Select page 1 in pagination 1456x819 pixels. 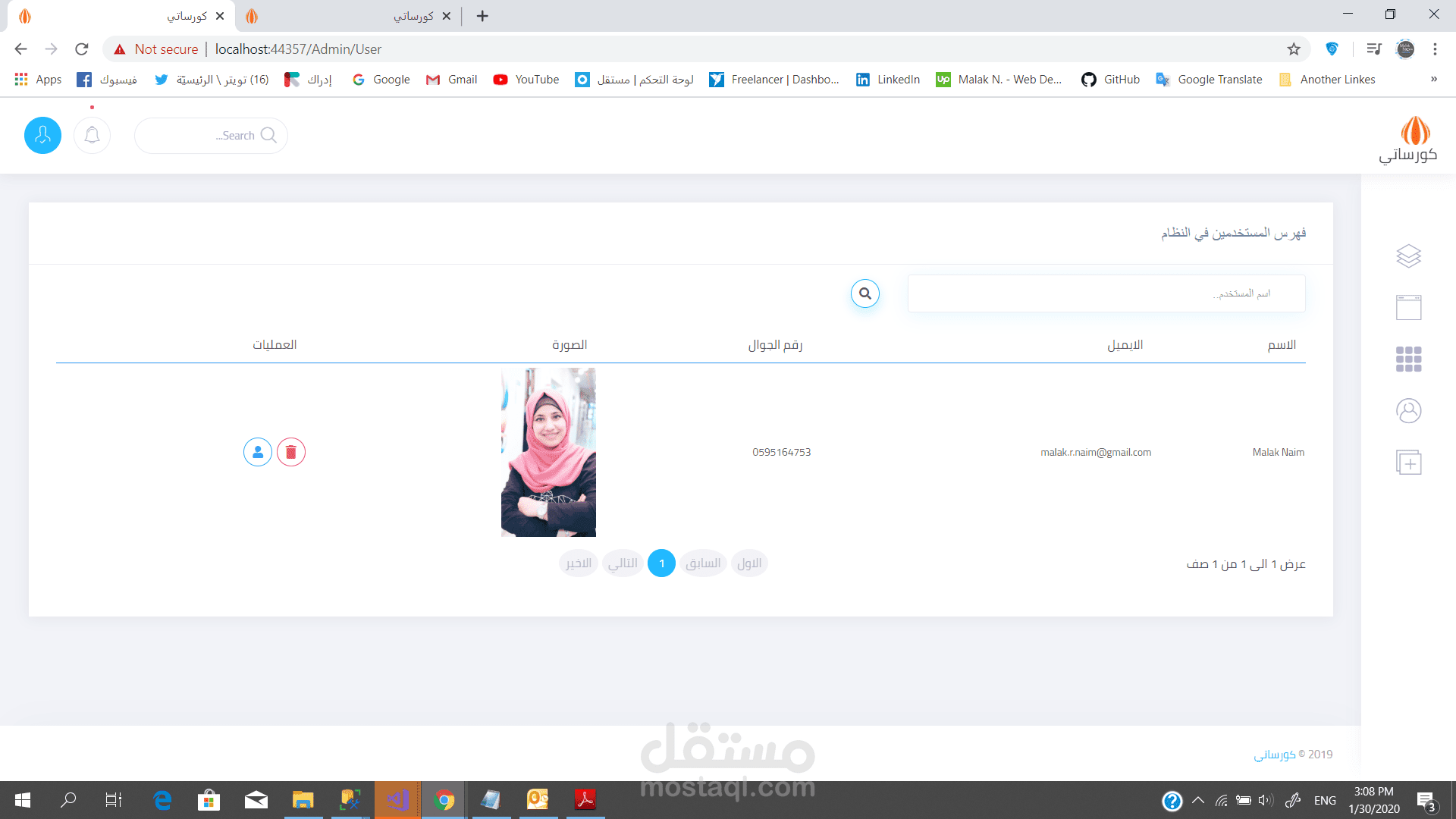pyautogui.click(x=661, y=563)
